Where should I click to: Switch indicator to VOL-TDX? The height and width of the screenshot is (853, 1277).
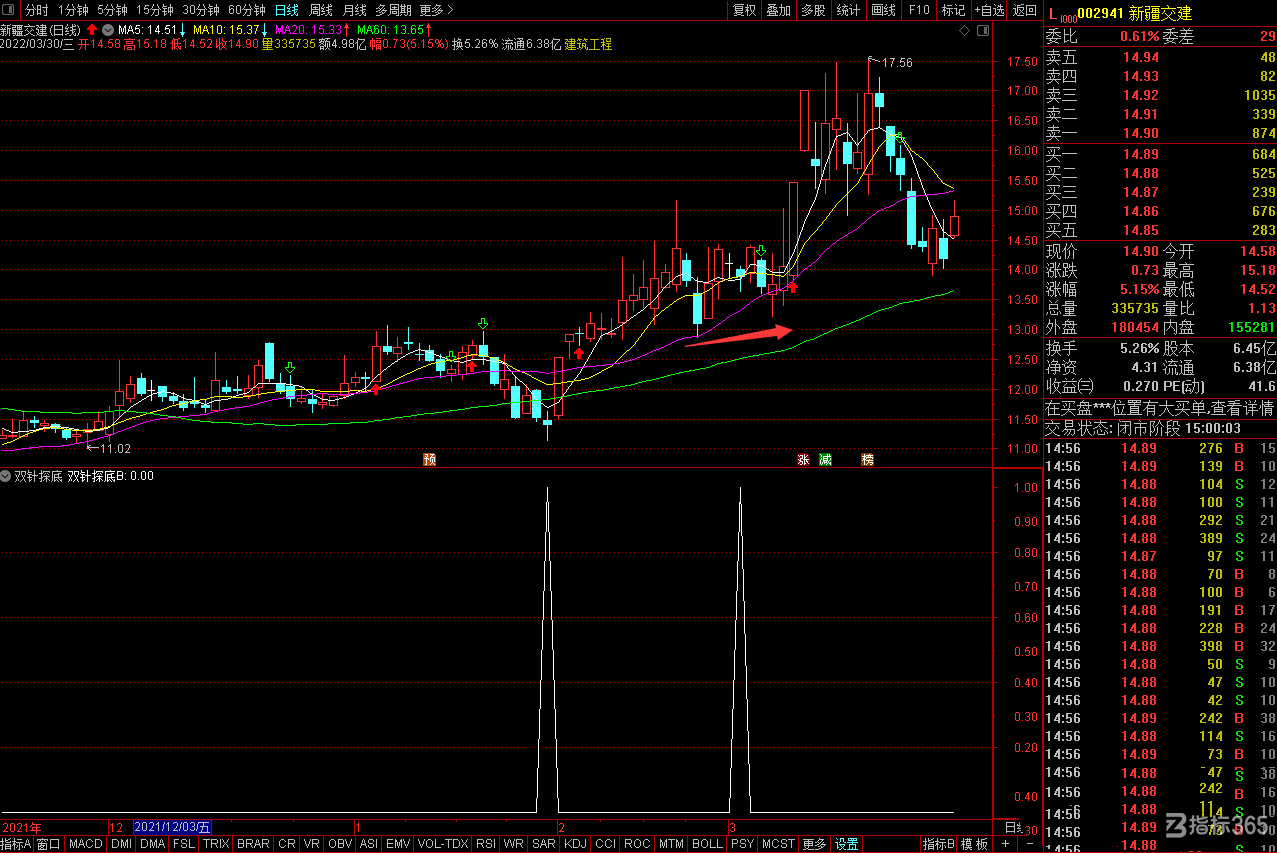point(443,844)
